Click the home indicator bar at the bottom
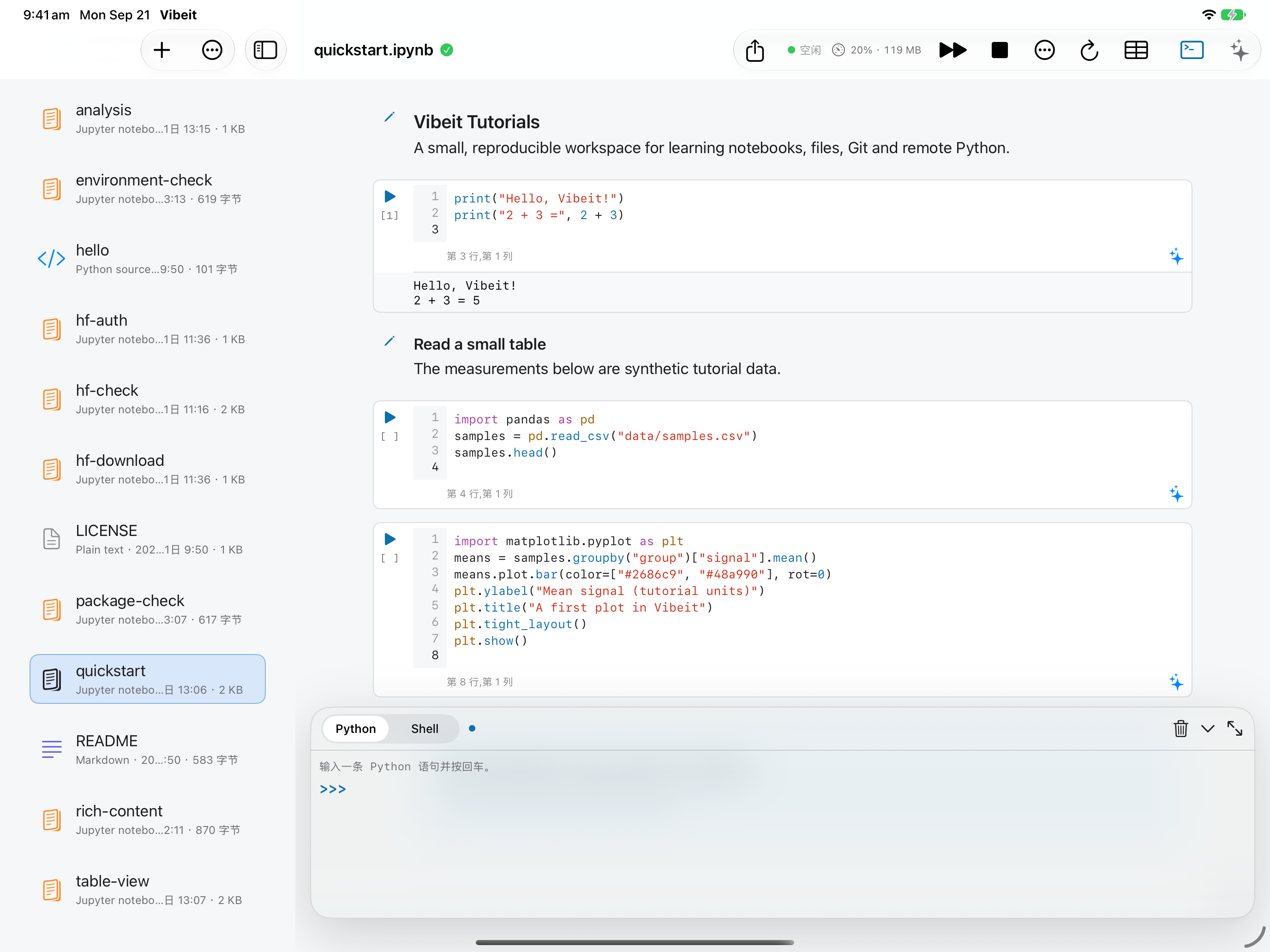This screenshot has height=952, width=1270. coord(635,942)
